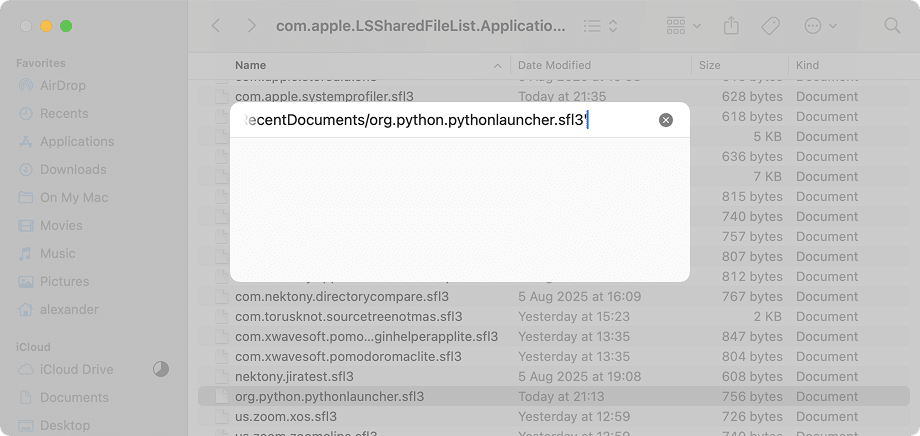Click the iCloud Drive storage progress indicator

[161, 370]
